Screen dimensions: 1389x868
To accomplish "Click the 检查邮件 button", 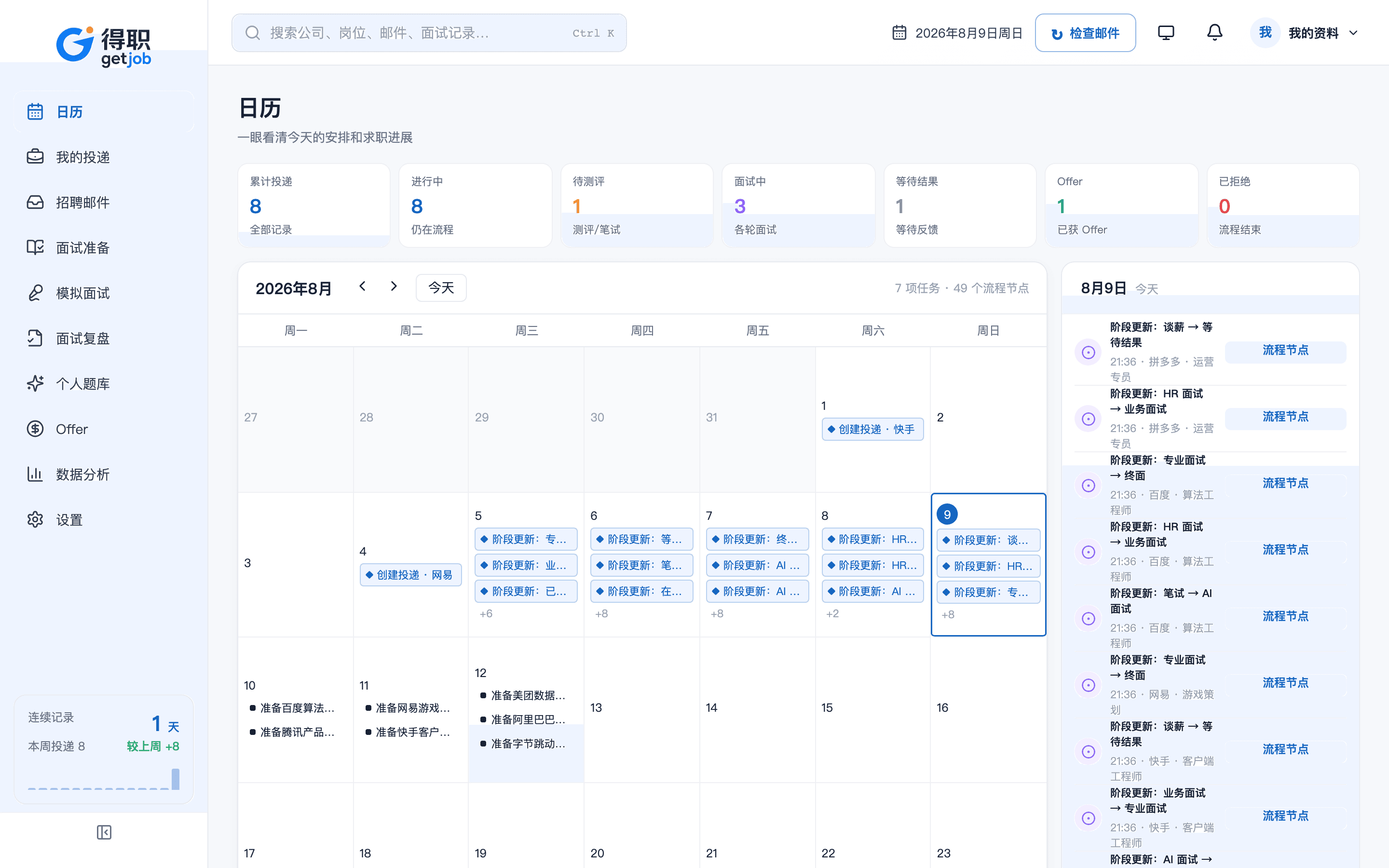I will (x=1085, y=33).
